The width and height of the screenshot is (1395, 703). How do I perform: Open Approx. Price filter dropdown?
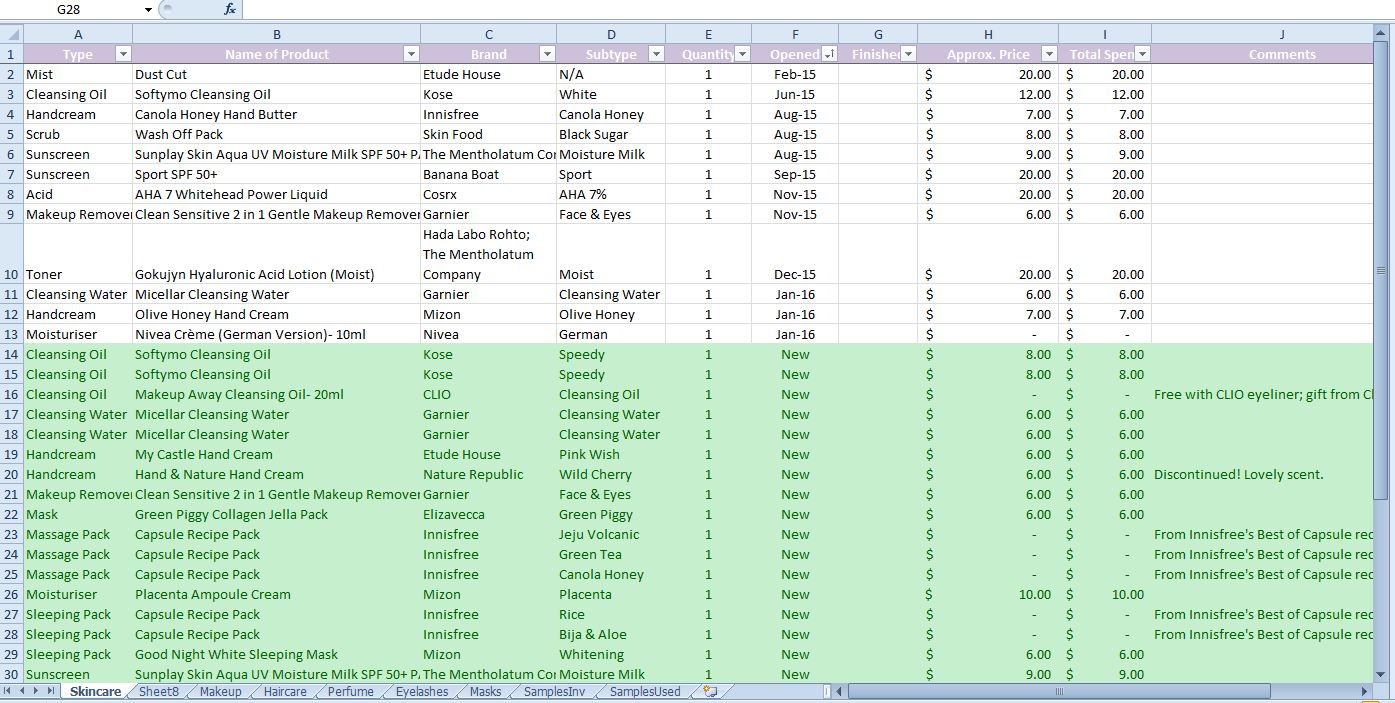tap(1049, 54)
